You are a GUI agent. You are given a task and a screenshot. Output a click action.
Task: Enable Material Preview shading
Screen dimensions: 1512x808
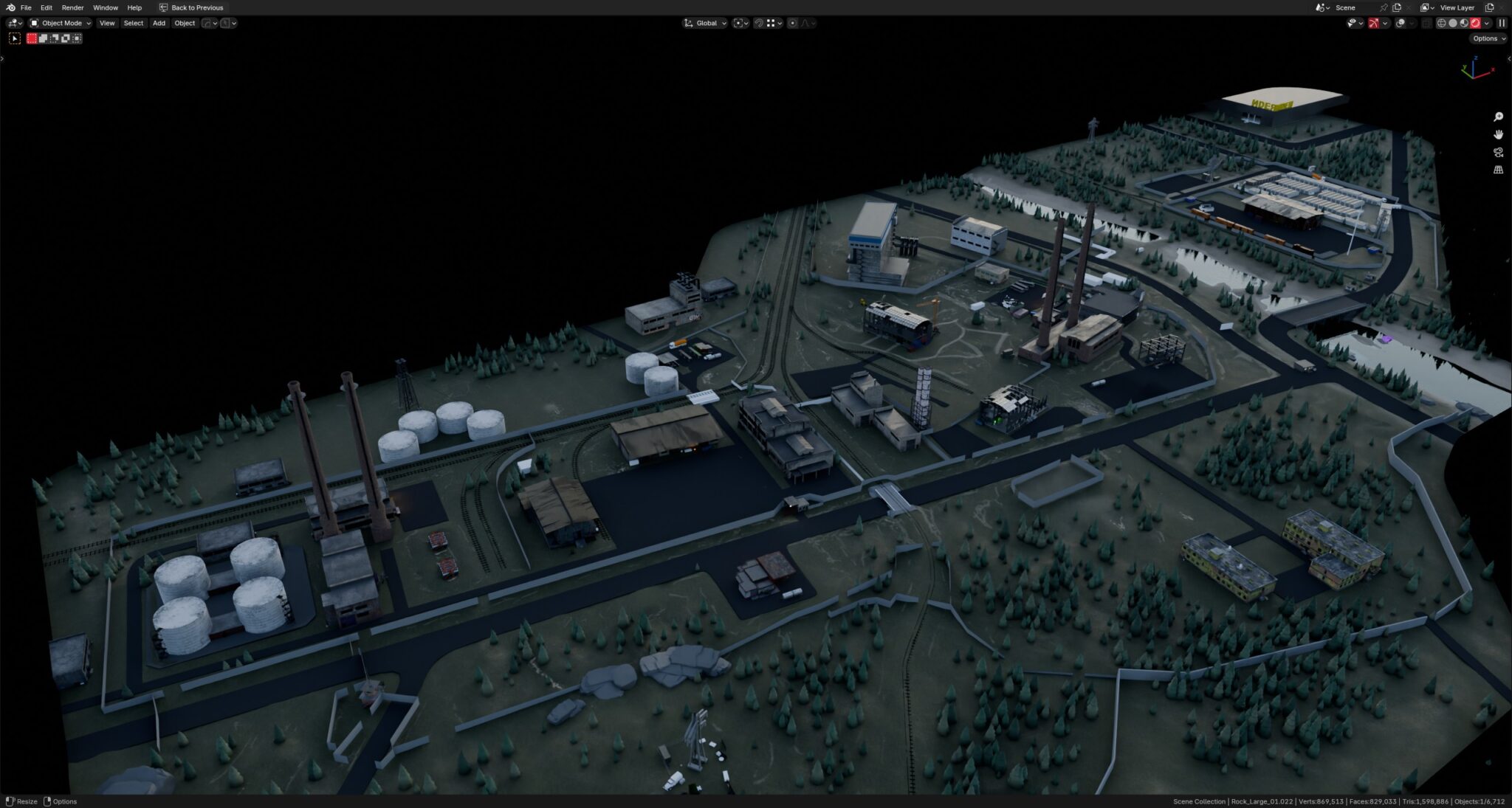pos(1464,23)
